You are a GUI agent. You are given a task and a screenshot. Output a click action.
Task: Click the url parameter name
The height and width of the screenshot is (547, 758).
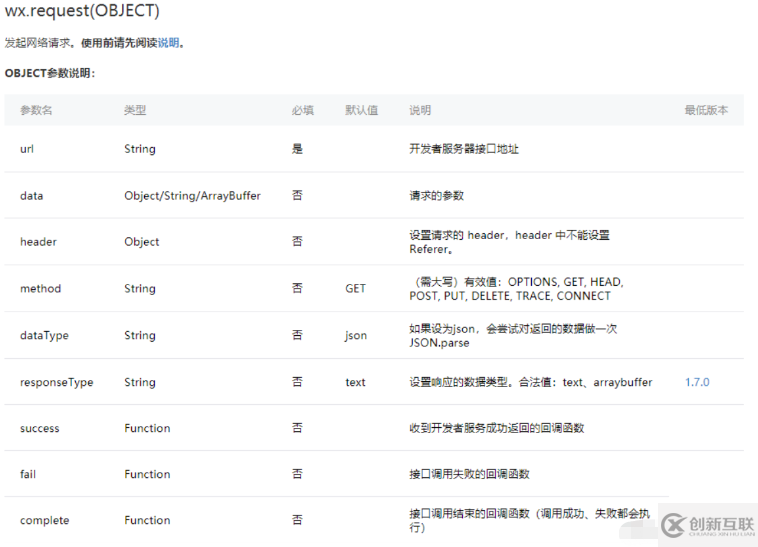pyautogui.click(x=28, y=149)
